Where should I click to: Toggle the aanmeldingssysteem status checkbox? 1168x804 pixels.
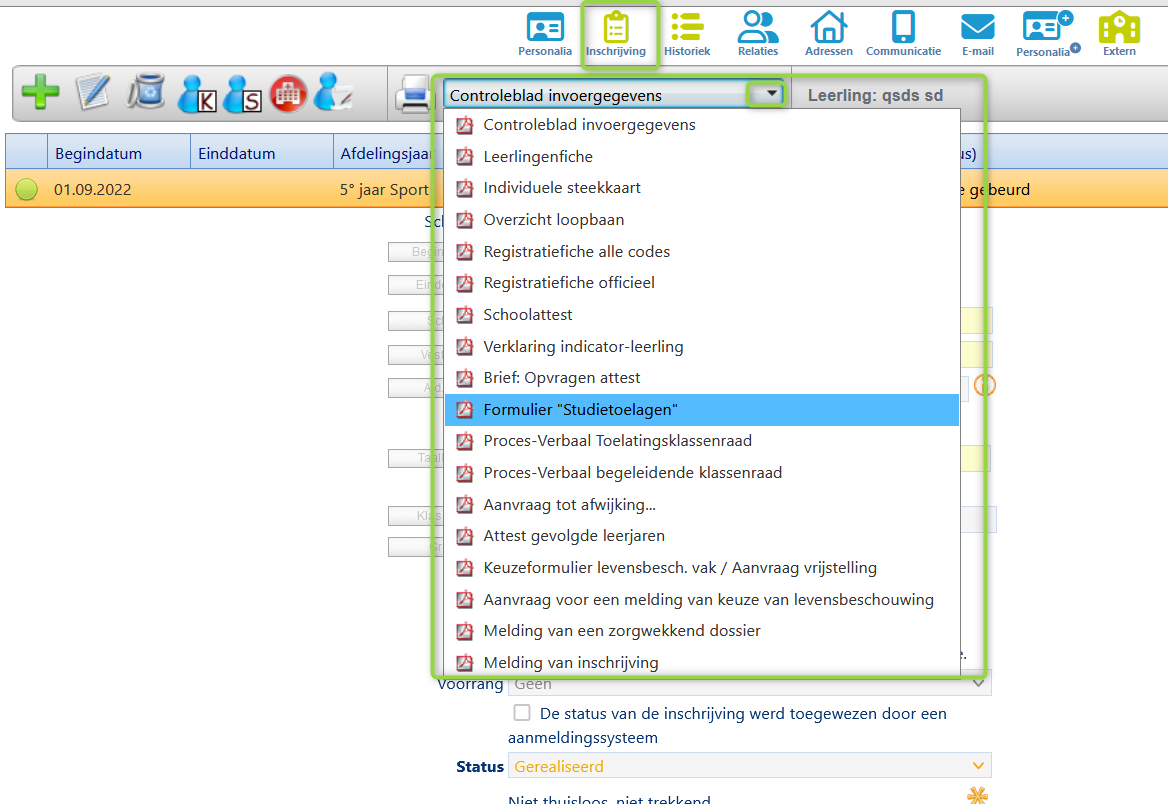pyautogui.click(x=522, y=713)
